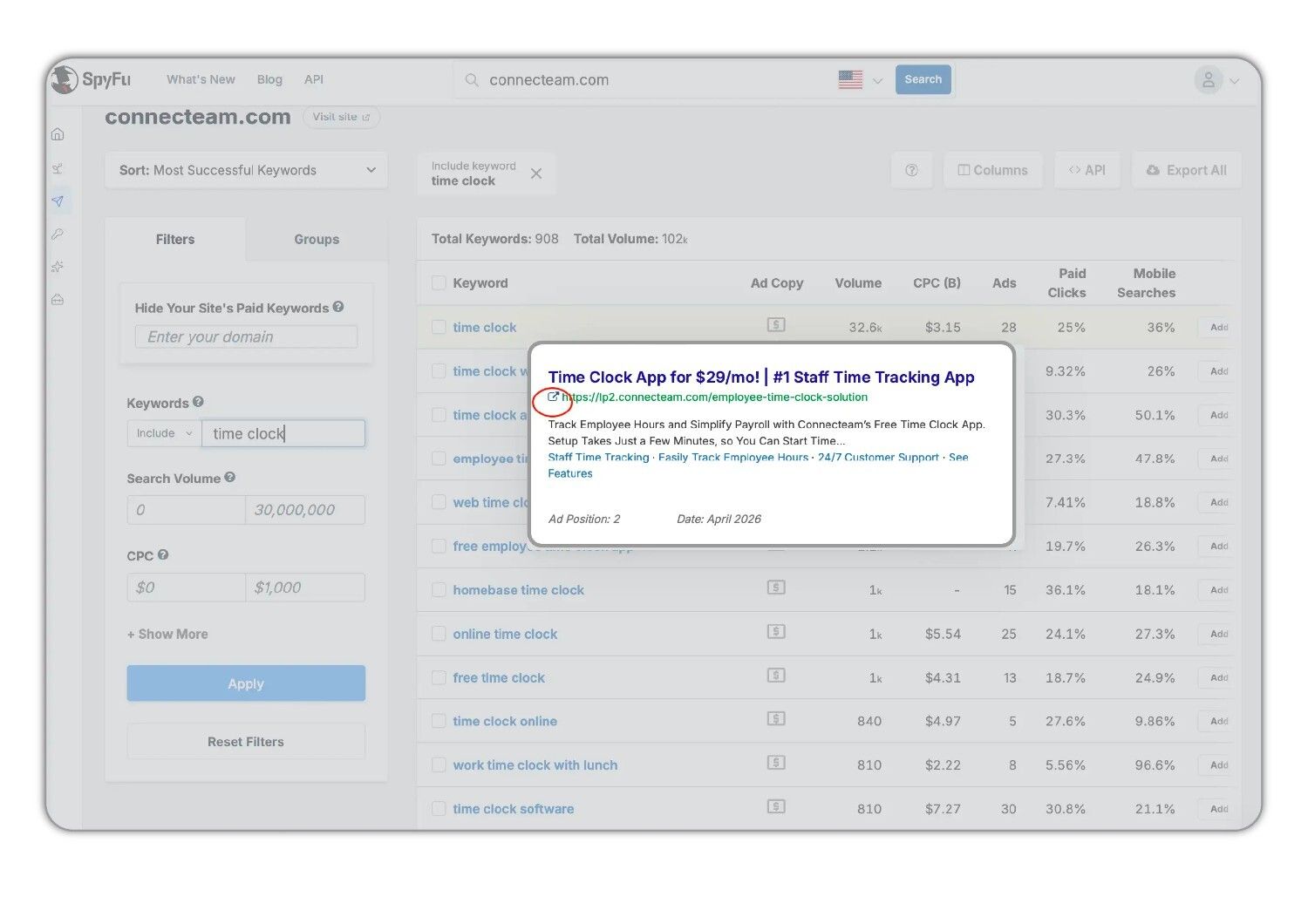Open the Sort: Most Successful Keywords dropdown
Screen dimensions: 1308x924
[x=247, y=170]
